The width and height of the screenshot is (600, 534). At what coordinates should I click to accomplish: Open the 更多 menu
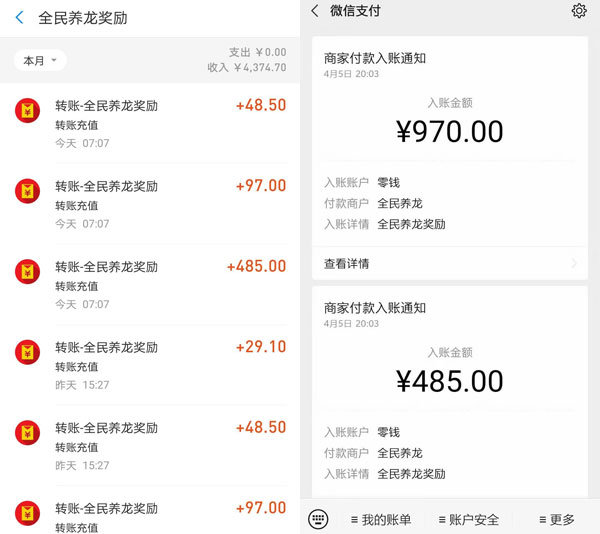557,519
